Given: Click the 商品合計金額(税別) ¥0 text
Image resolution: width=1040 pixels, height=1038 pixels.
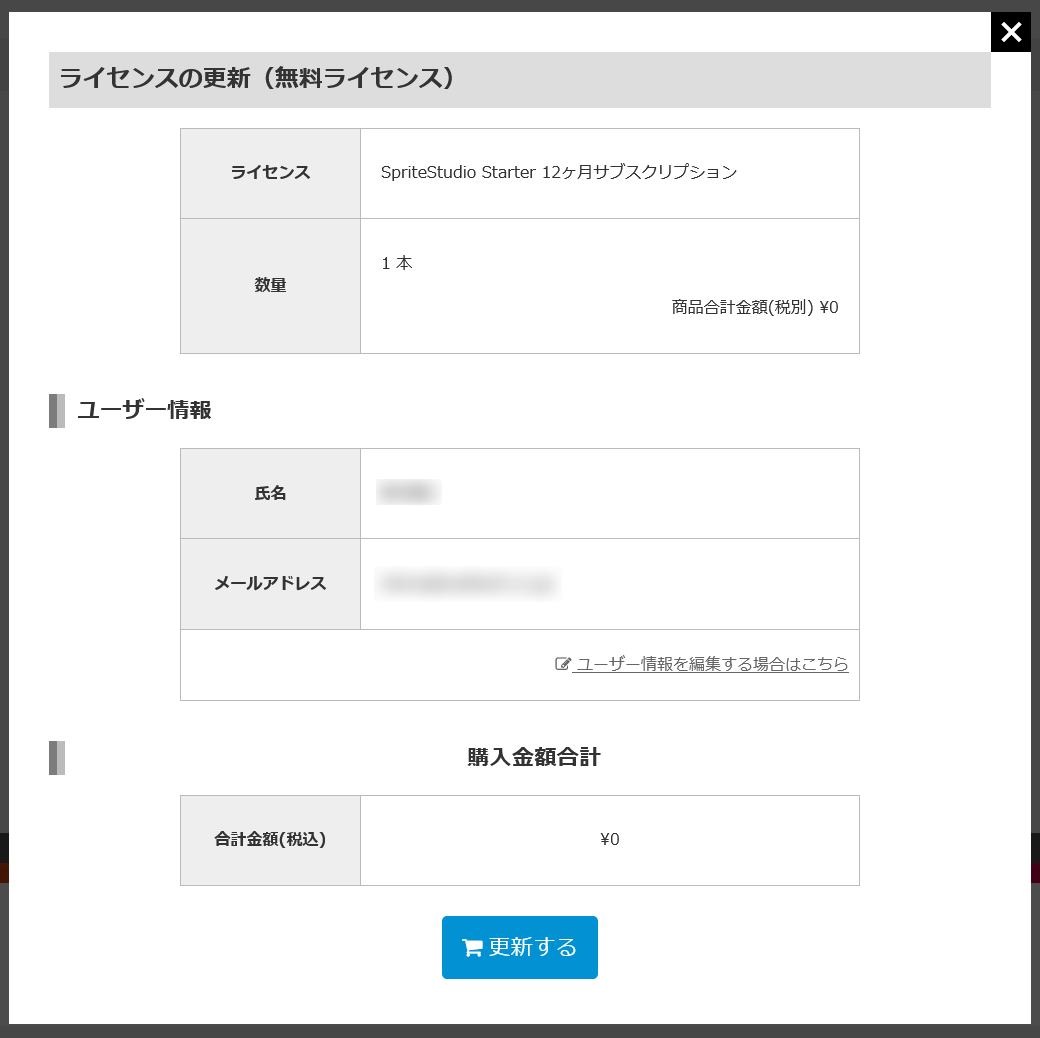Looking at the screenshot, I should point(755,307).
